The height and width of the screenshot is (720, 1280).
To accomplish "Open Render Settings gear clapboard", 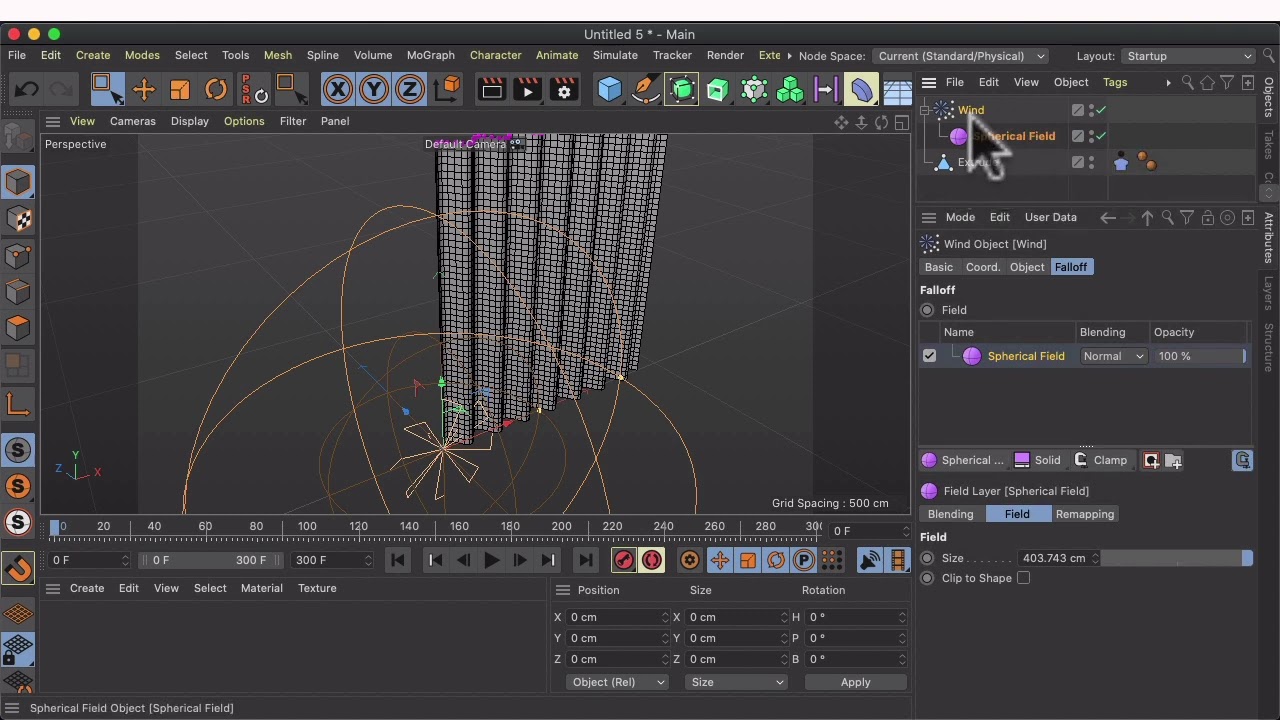I will pos(564,90).
